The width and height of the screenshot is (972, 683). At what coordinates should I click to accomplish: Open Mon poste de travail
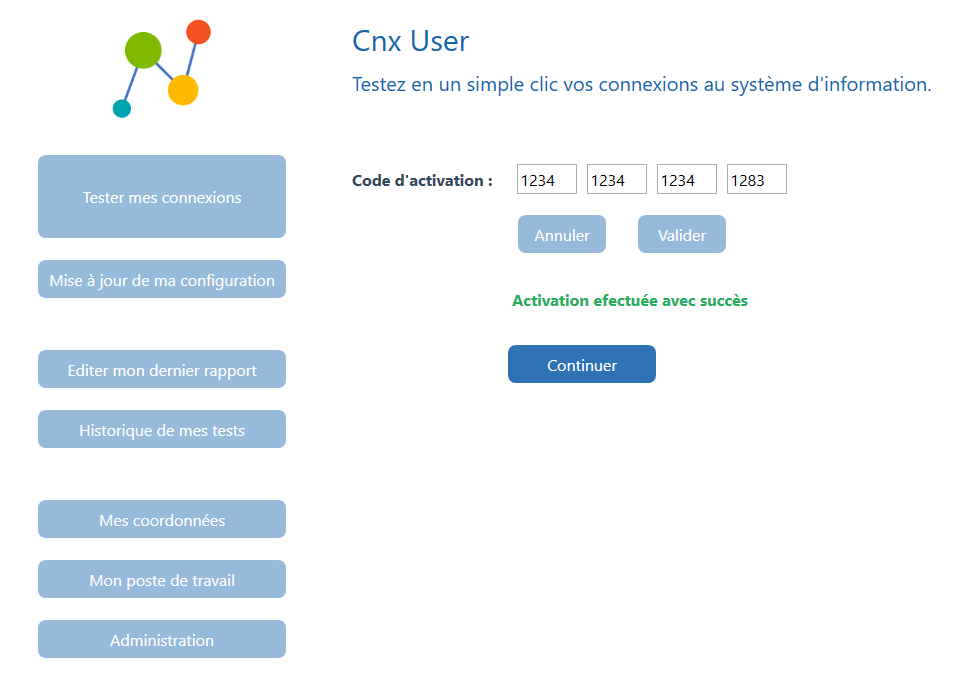162,579
